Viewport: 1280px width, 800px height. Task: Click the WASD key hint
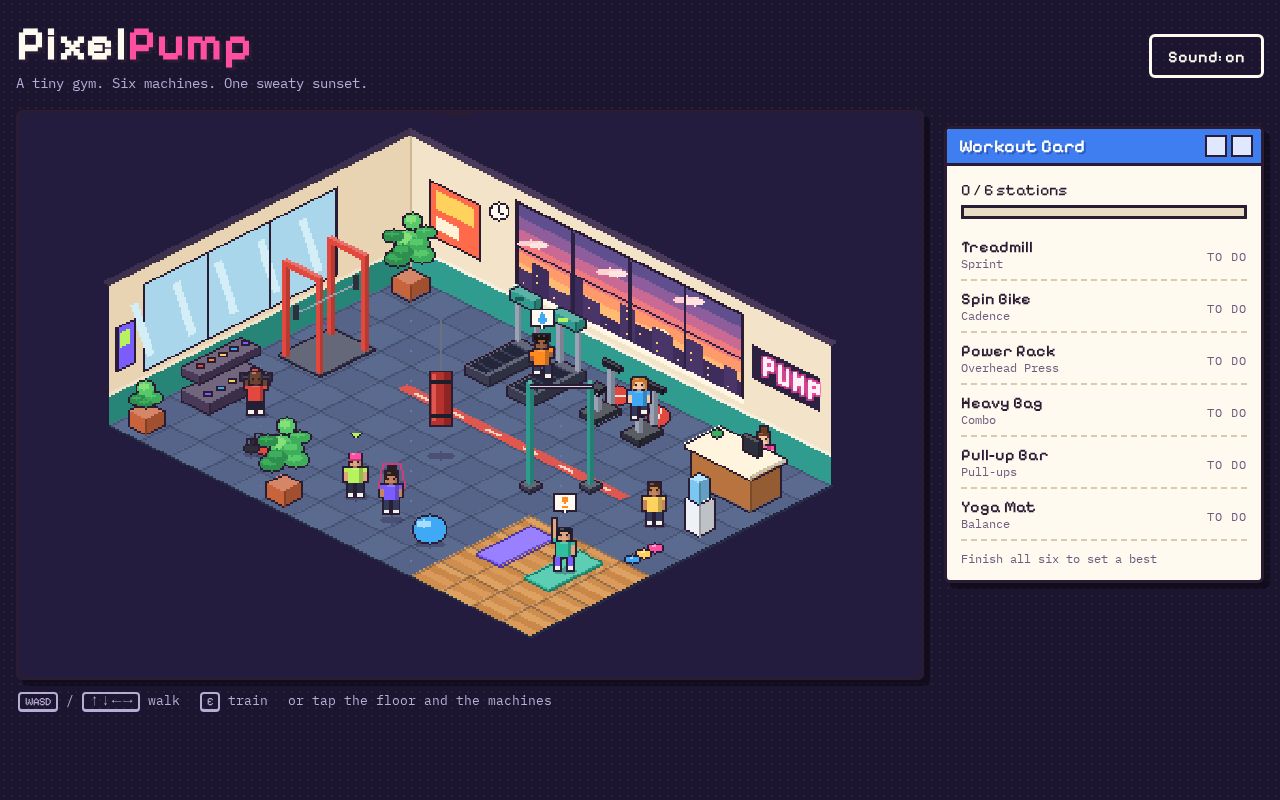click(38, 701)
